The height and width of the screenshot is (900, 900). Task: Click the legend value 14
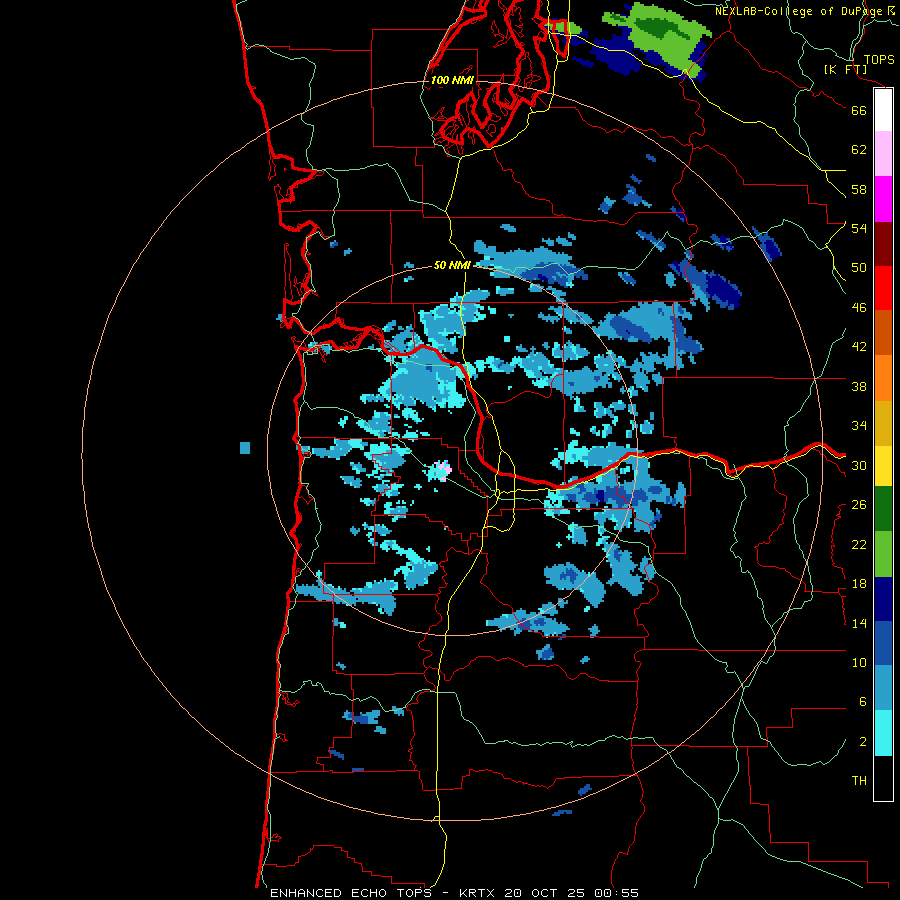click(x=859, y=623)
